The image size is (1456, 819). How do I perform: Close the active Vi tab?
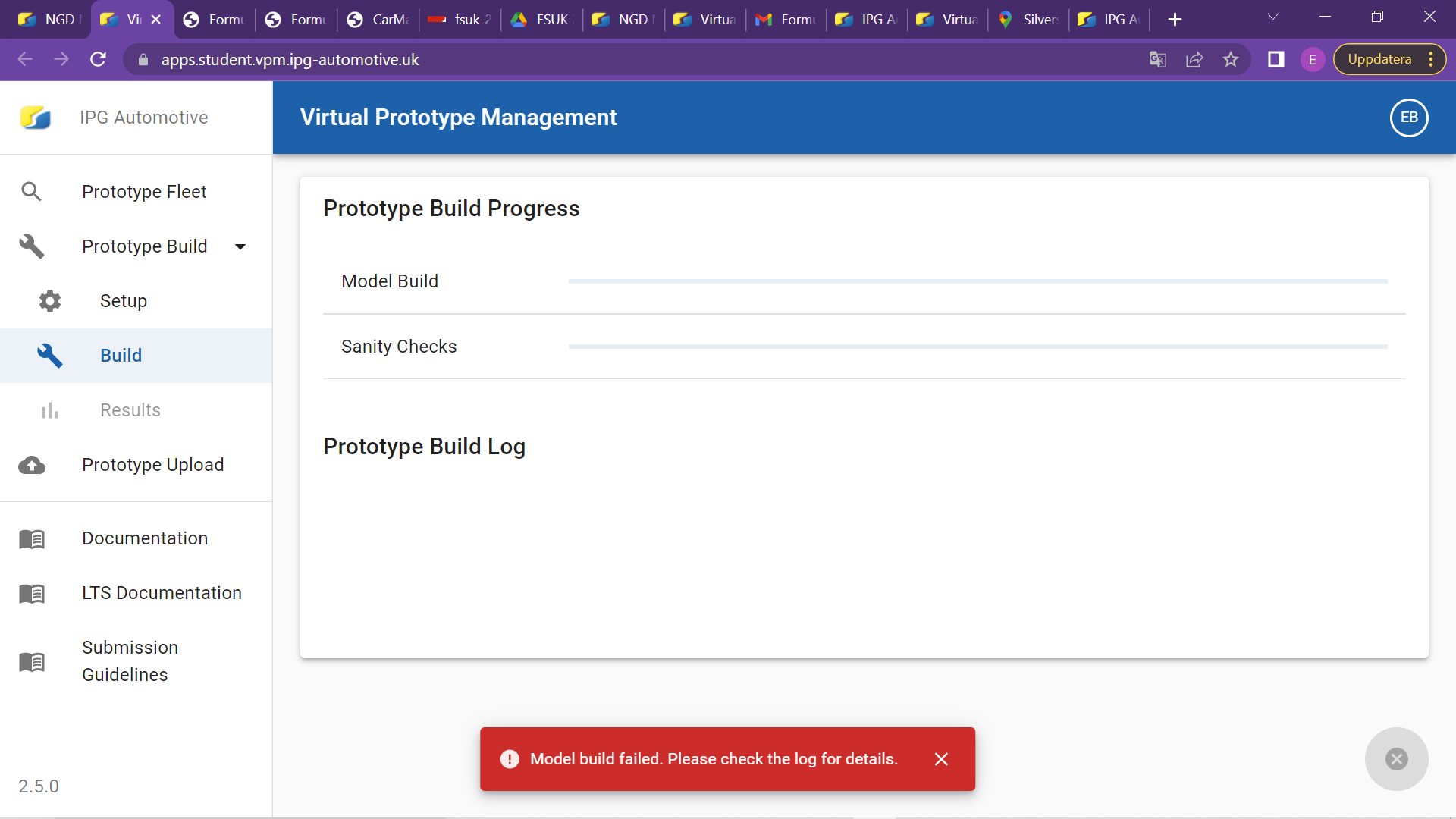(x=156, y=20)
